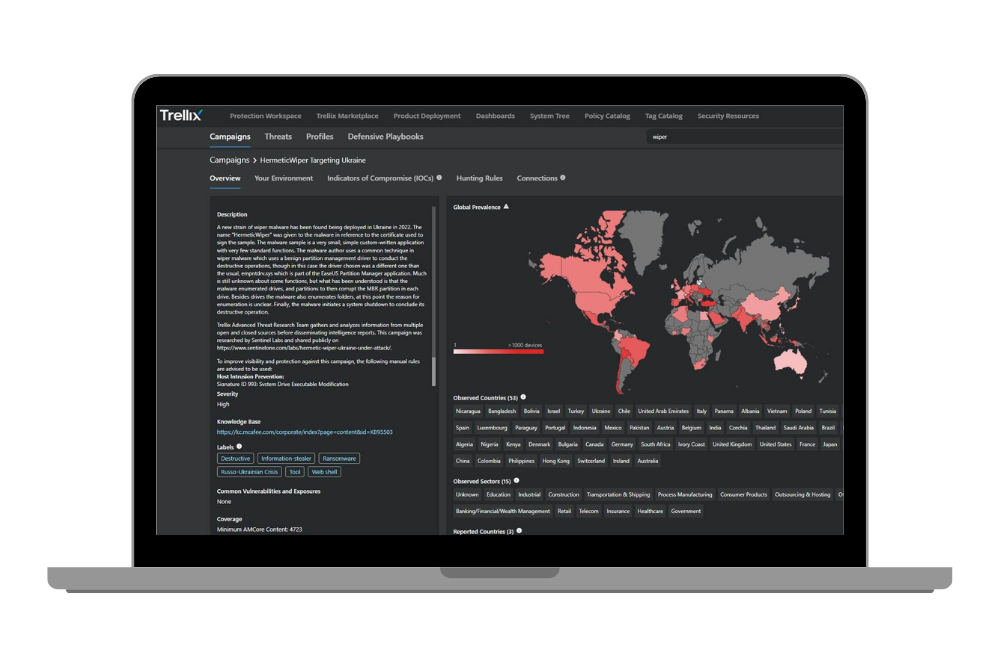Open the Your Environment sub-tab
The height and width of the screenshot is (667, 1000).
click(283, 179)
